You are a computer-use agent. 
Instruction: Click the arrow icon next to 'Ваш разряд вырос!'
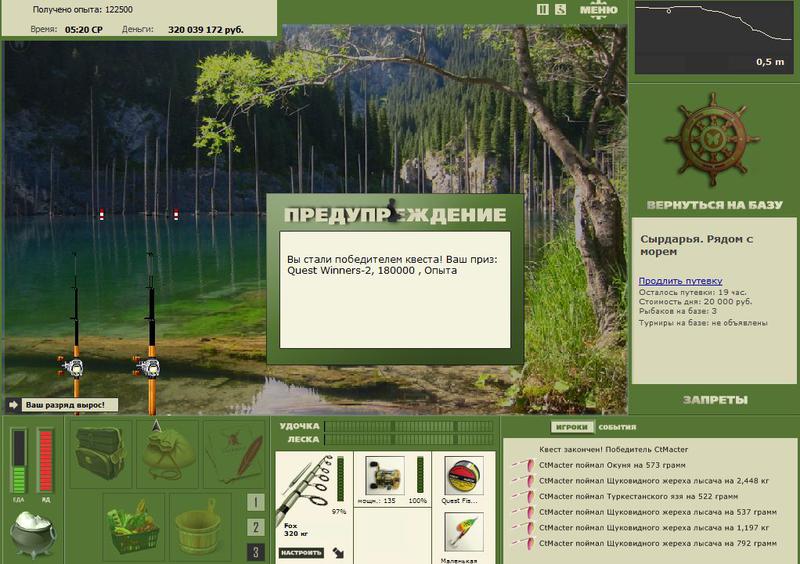(x=13, y=405)
